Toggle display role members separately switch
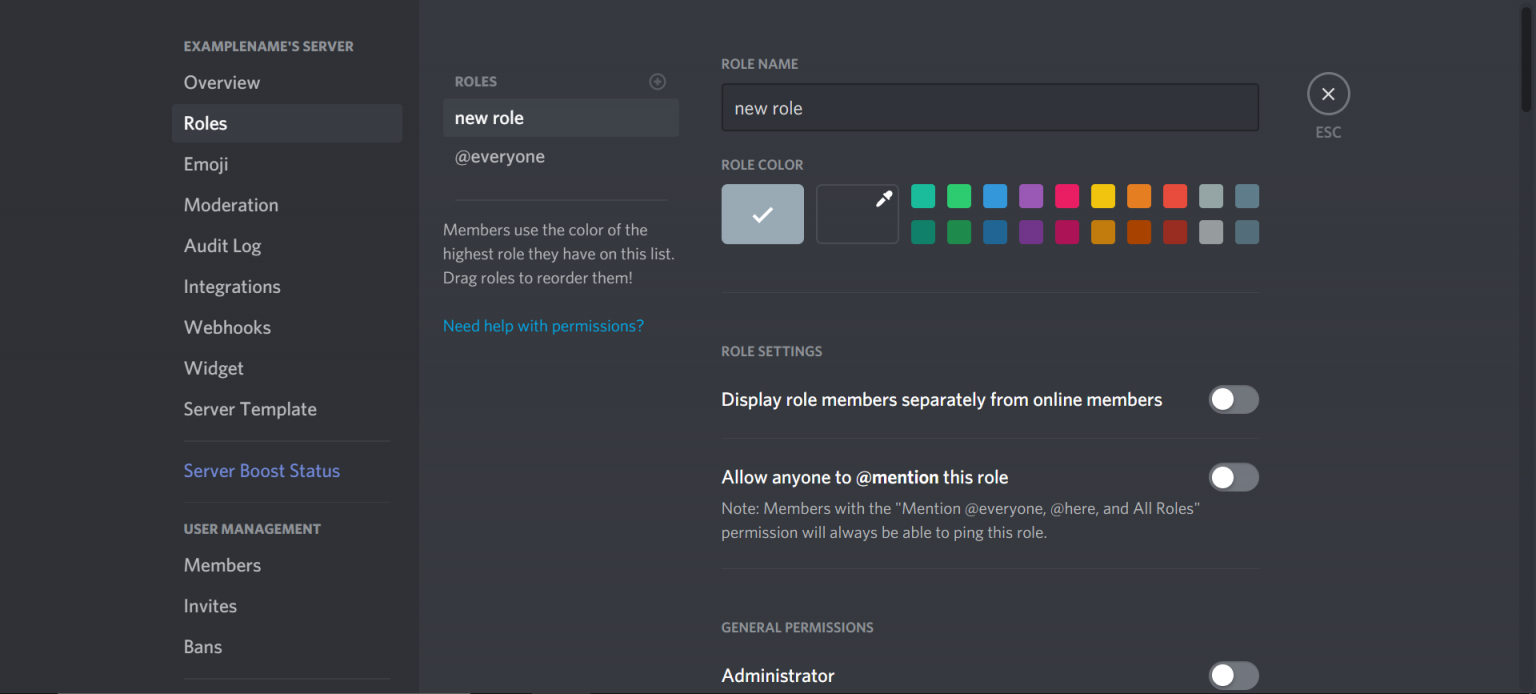Image resolution: width=1536 pixels, height=694 pixels. pyautogui.click(x=1233, y=400)
